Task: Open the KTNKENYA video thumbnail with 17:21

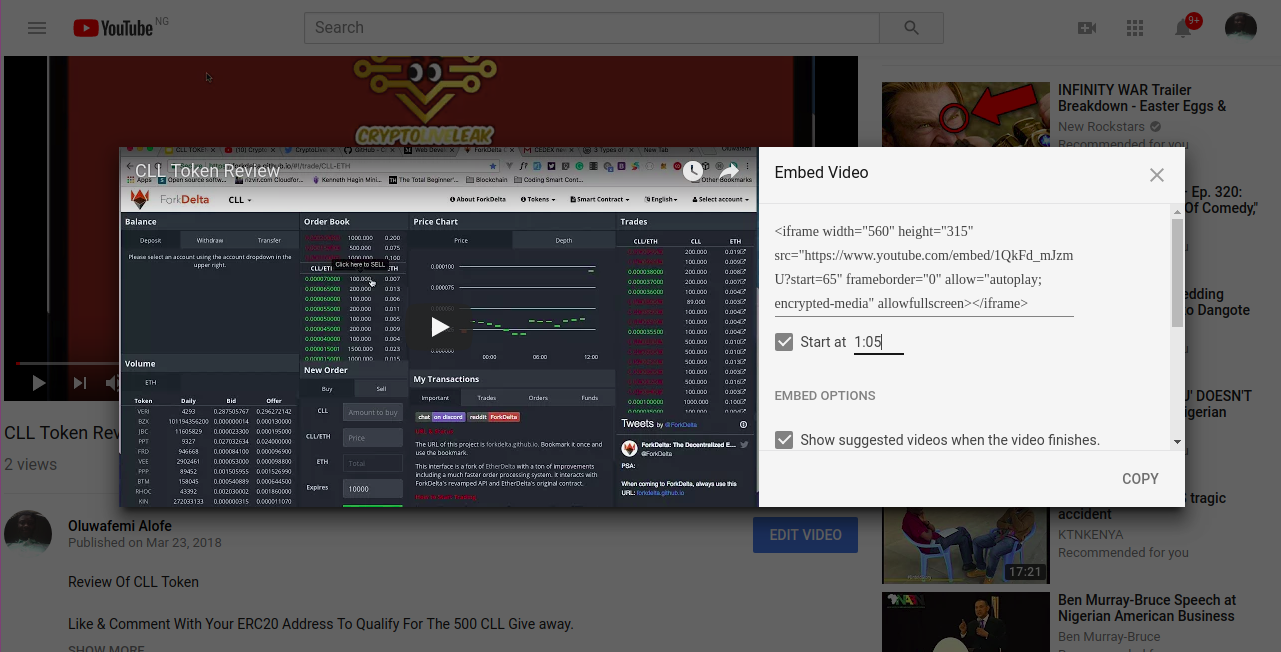Action: (966, 546)
